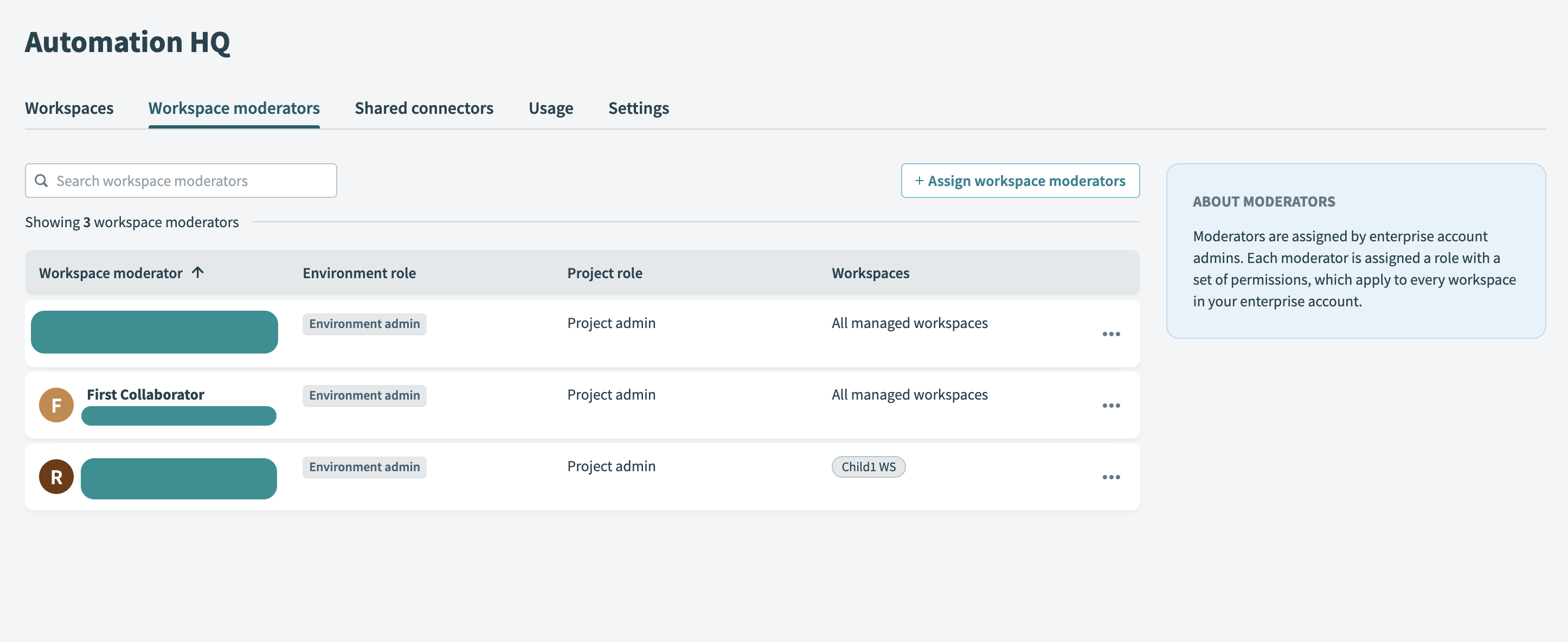
Task: Click the Assign workspace moderators button
Action: point(1020,180)
